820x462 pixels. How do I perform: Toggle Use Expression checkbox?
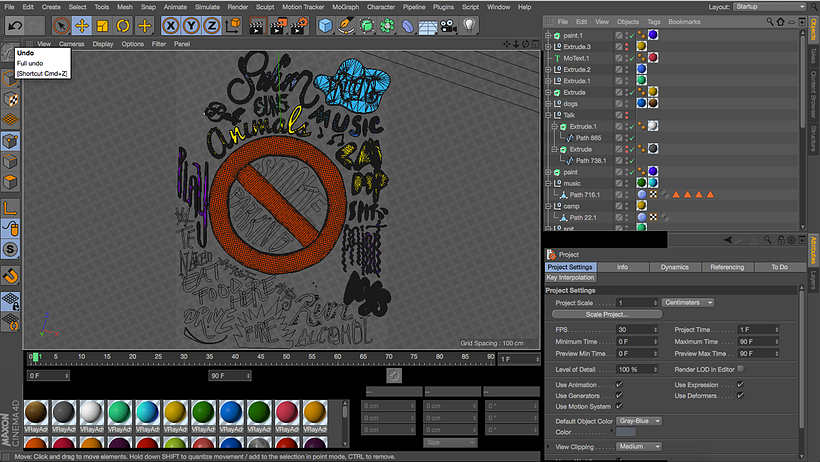[741, 385]
